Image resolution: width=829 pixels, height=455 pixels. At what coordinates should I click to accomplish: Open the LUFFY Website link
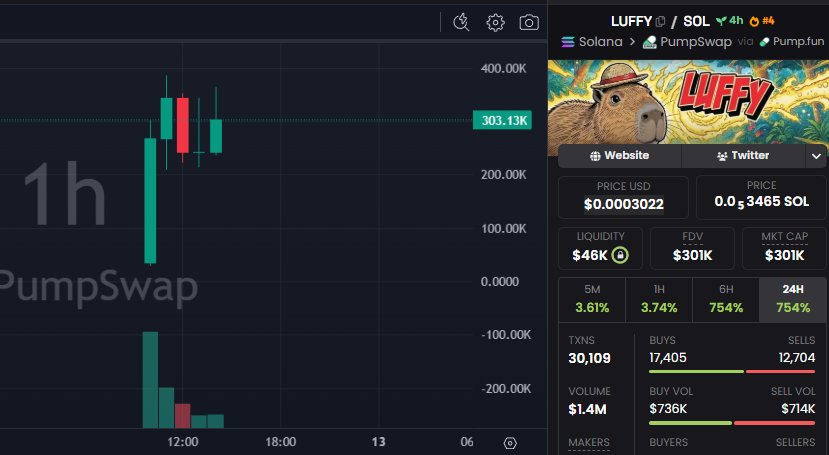click(x=620, y=155)
